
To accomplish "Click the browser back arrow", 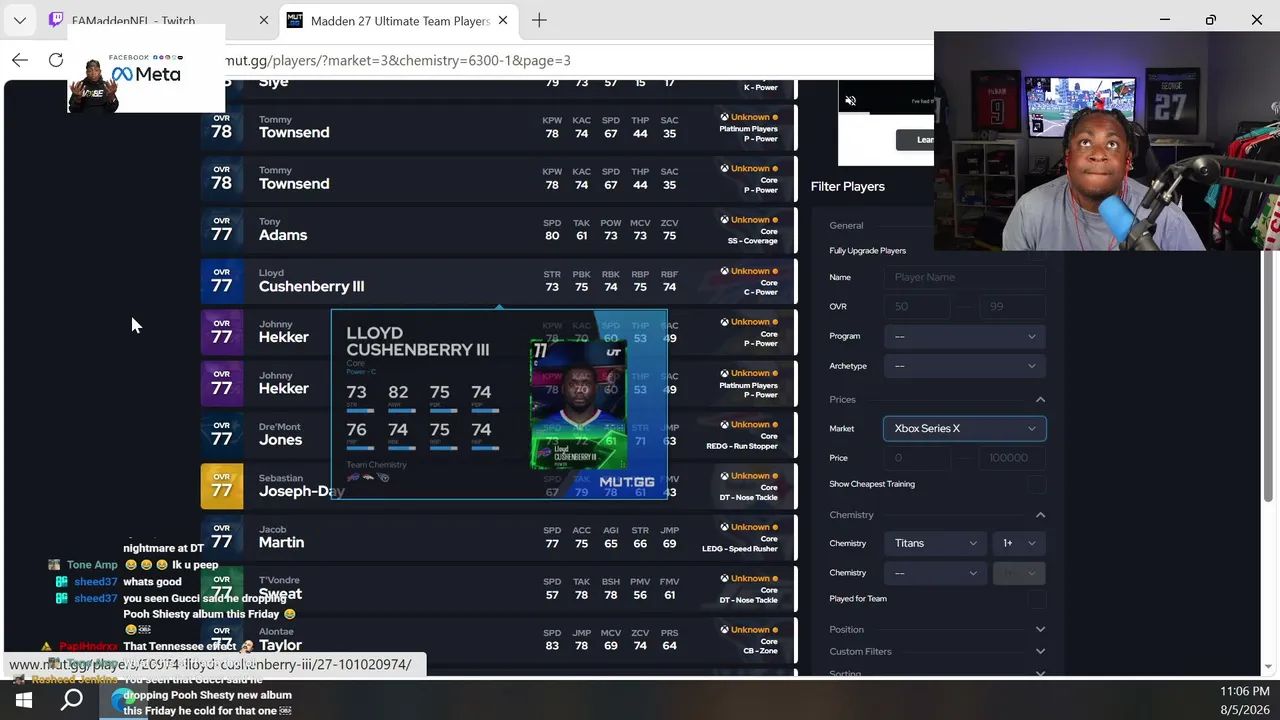I will [20, 60].
